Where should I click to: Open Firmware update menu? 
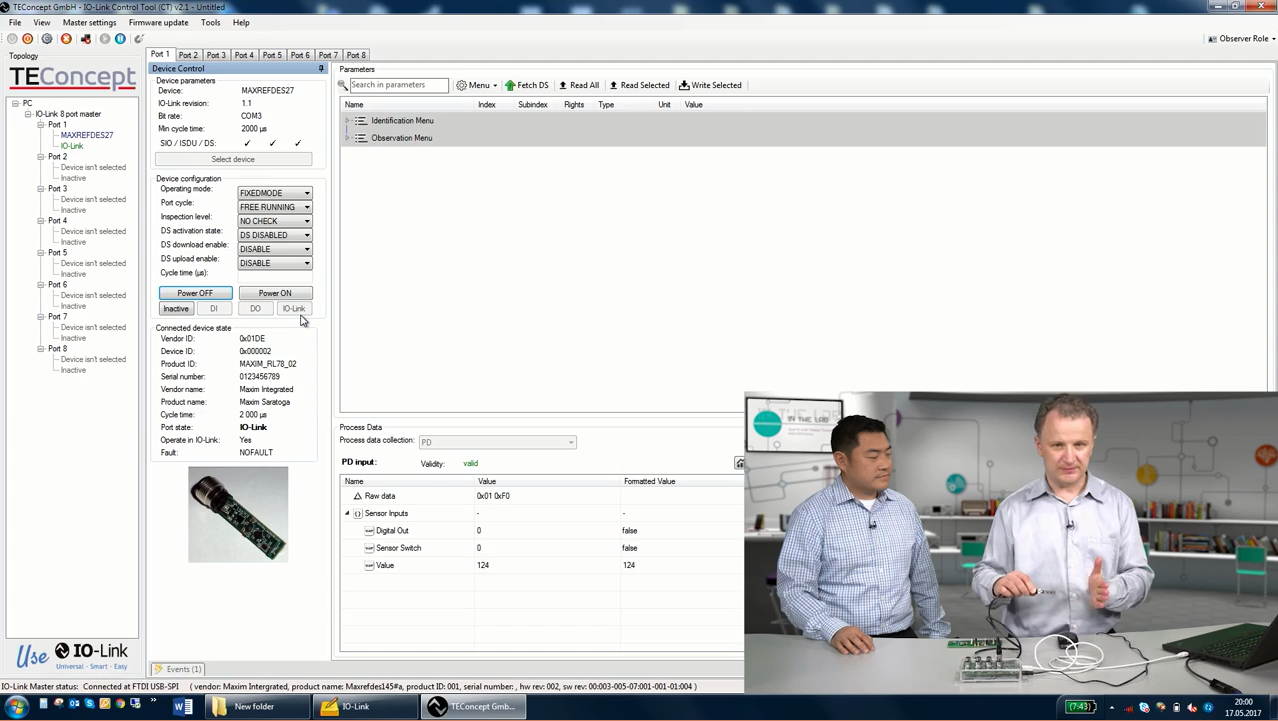click(158, 22)
